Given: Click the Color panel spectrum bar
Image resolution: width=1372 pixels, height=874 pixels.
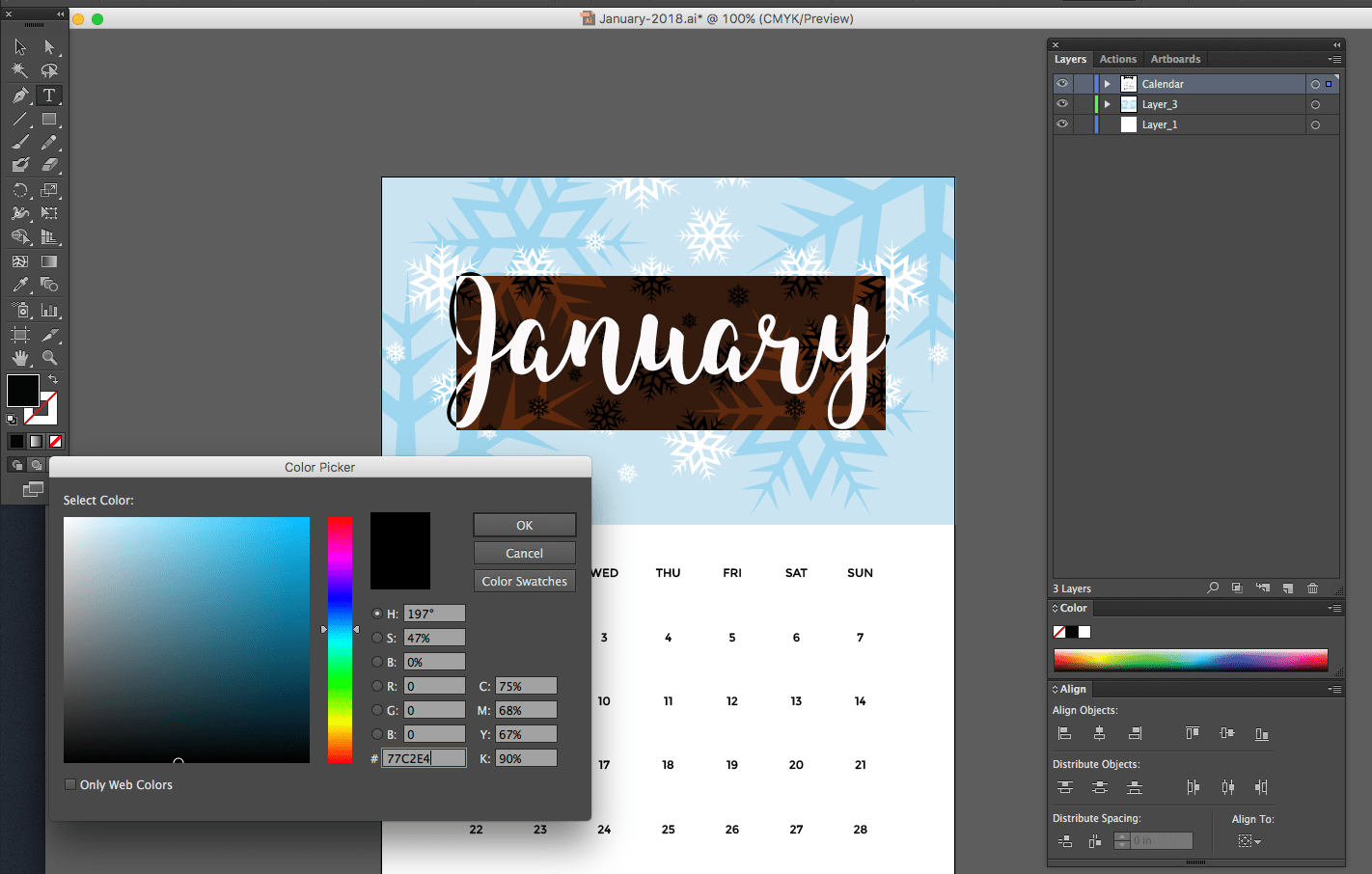Looking at the screenshot, I should tap(1191, 660).
